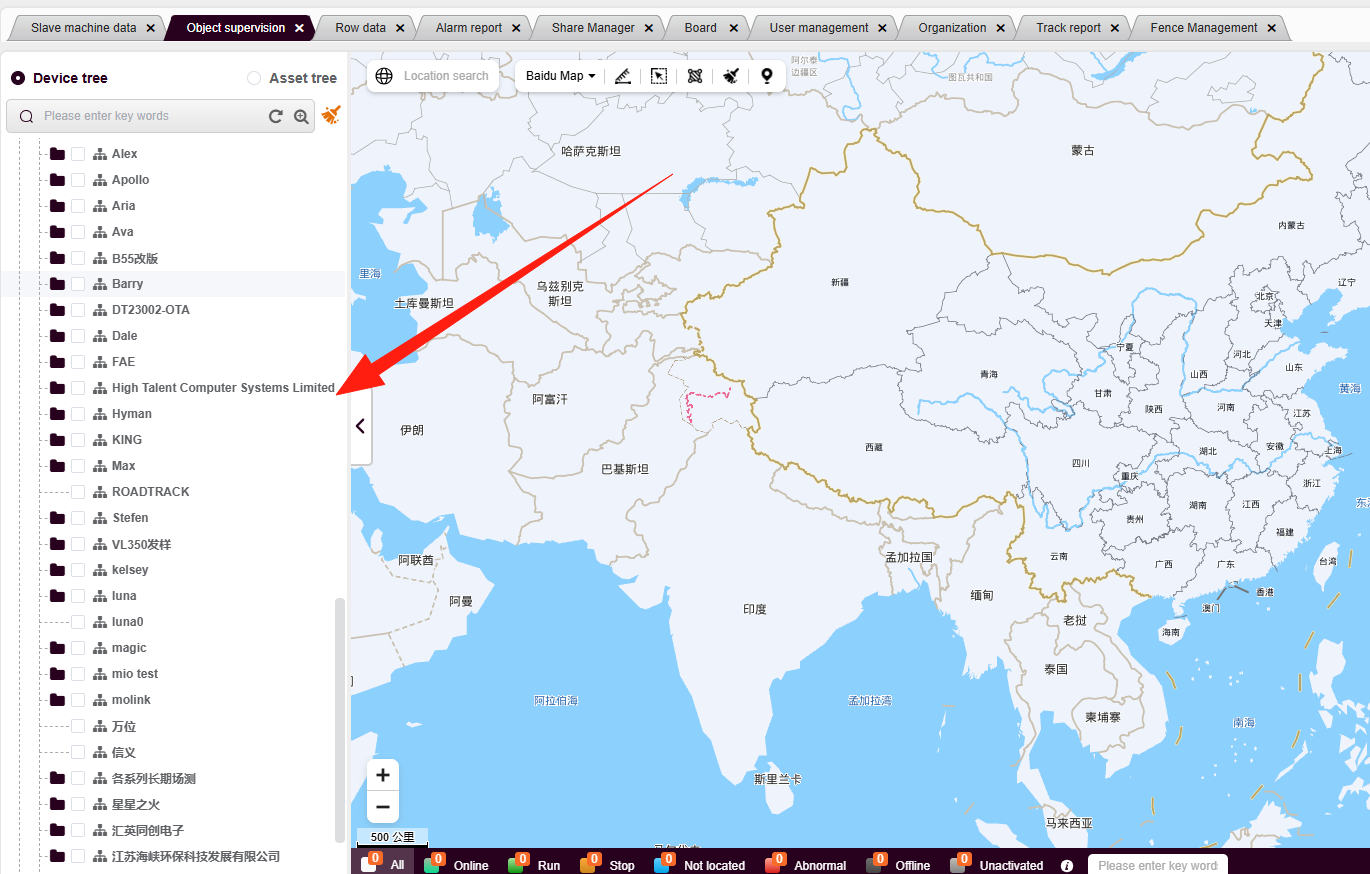This screenshot has height=874, width=1370.
Task: Check the box next to Barry
Action: 78,284
